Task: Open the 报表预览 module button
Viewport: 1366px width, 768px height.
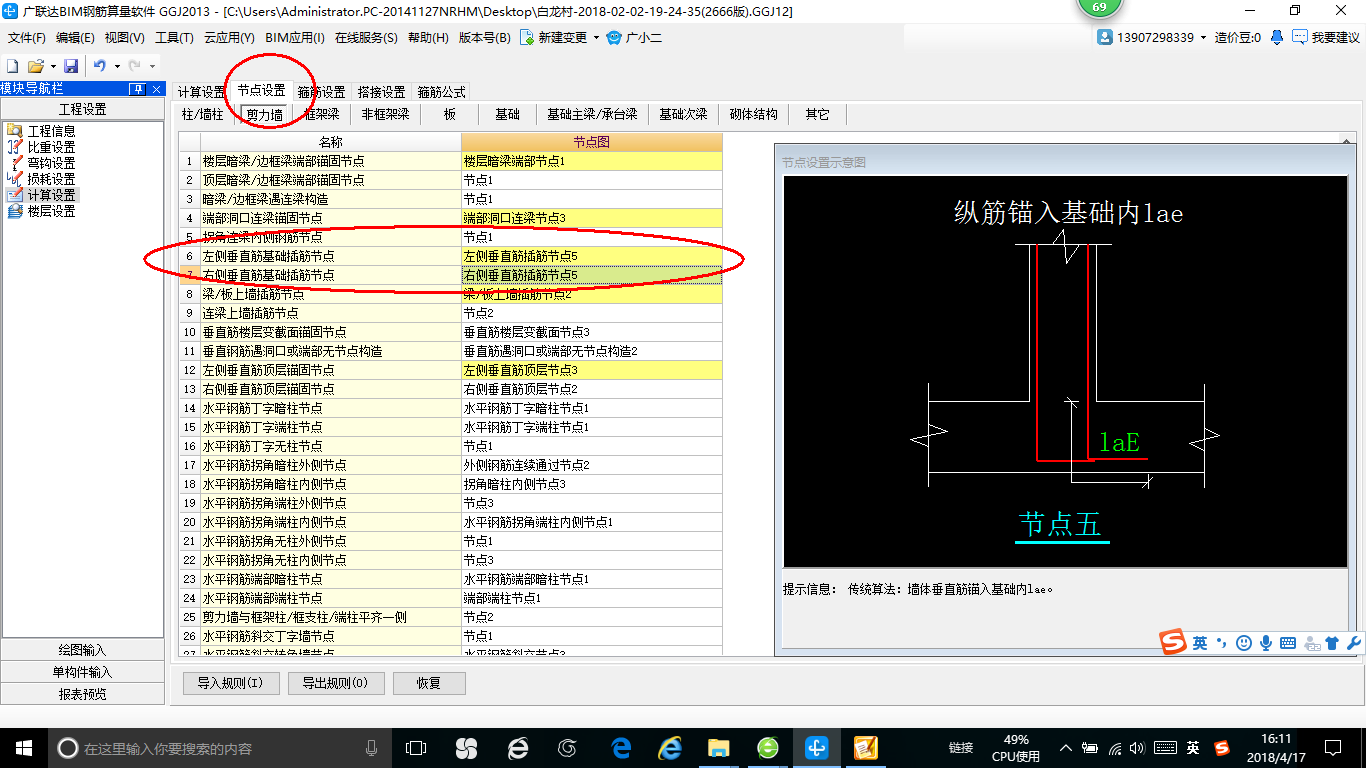Action: [x=82, y=694]
